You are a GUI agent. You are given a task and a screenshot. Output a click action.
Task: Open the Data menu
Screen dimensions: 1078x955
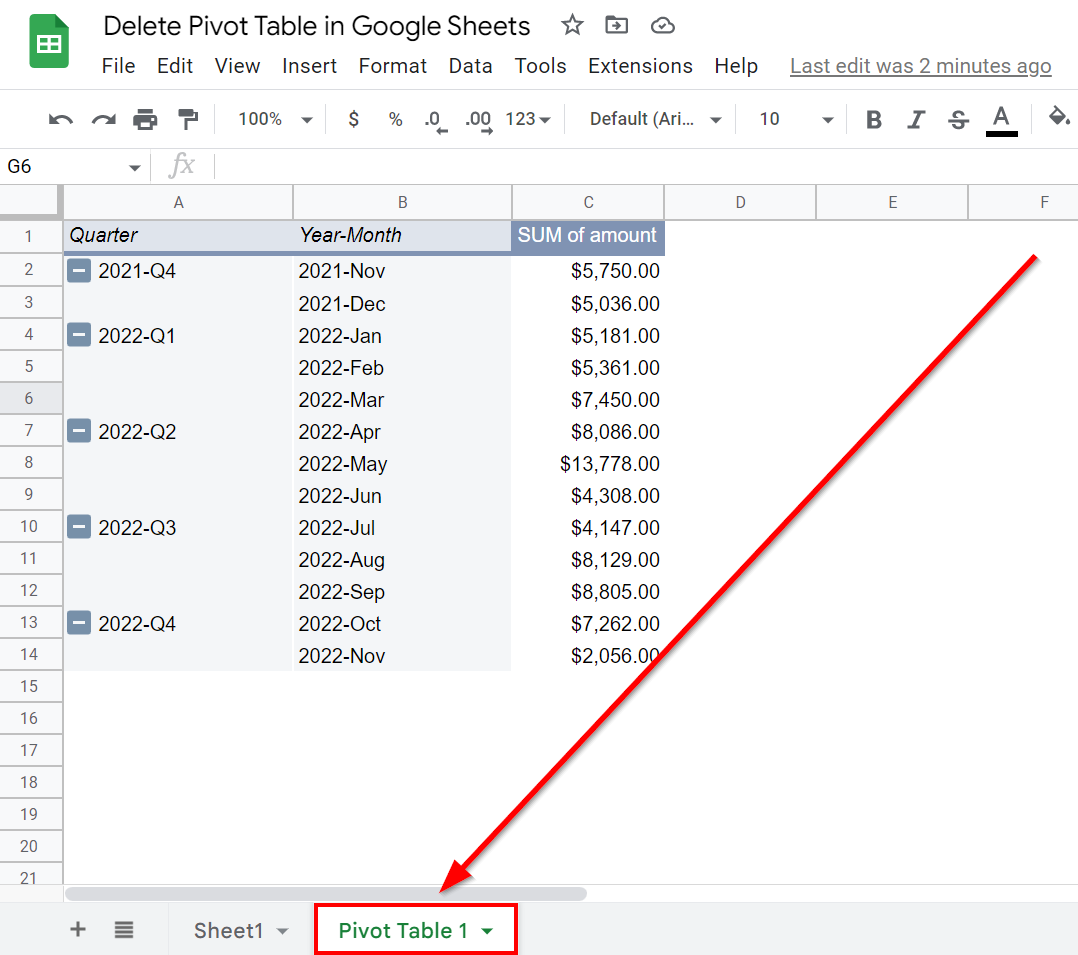coord(470,66)
